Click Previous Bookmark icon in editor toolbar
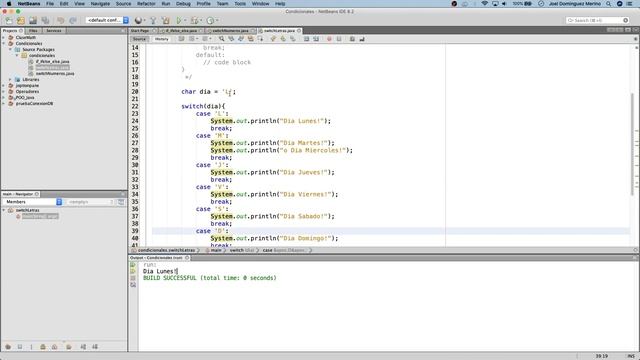This screenshot has width=640, height=360. [273, 39]
